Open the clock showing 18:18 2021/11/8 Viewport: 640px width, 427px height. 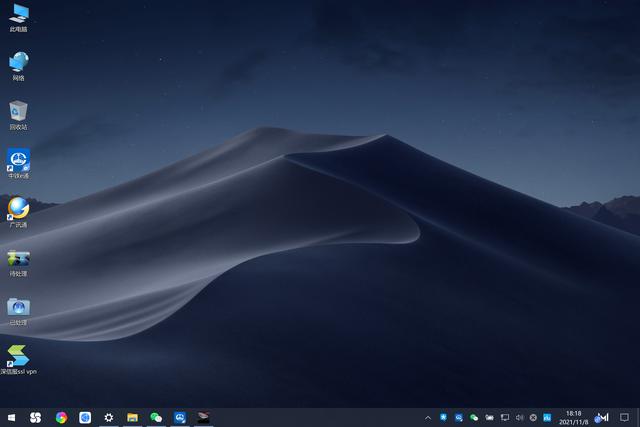[573, 418]
